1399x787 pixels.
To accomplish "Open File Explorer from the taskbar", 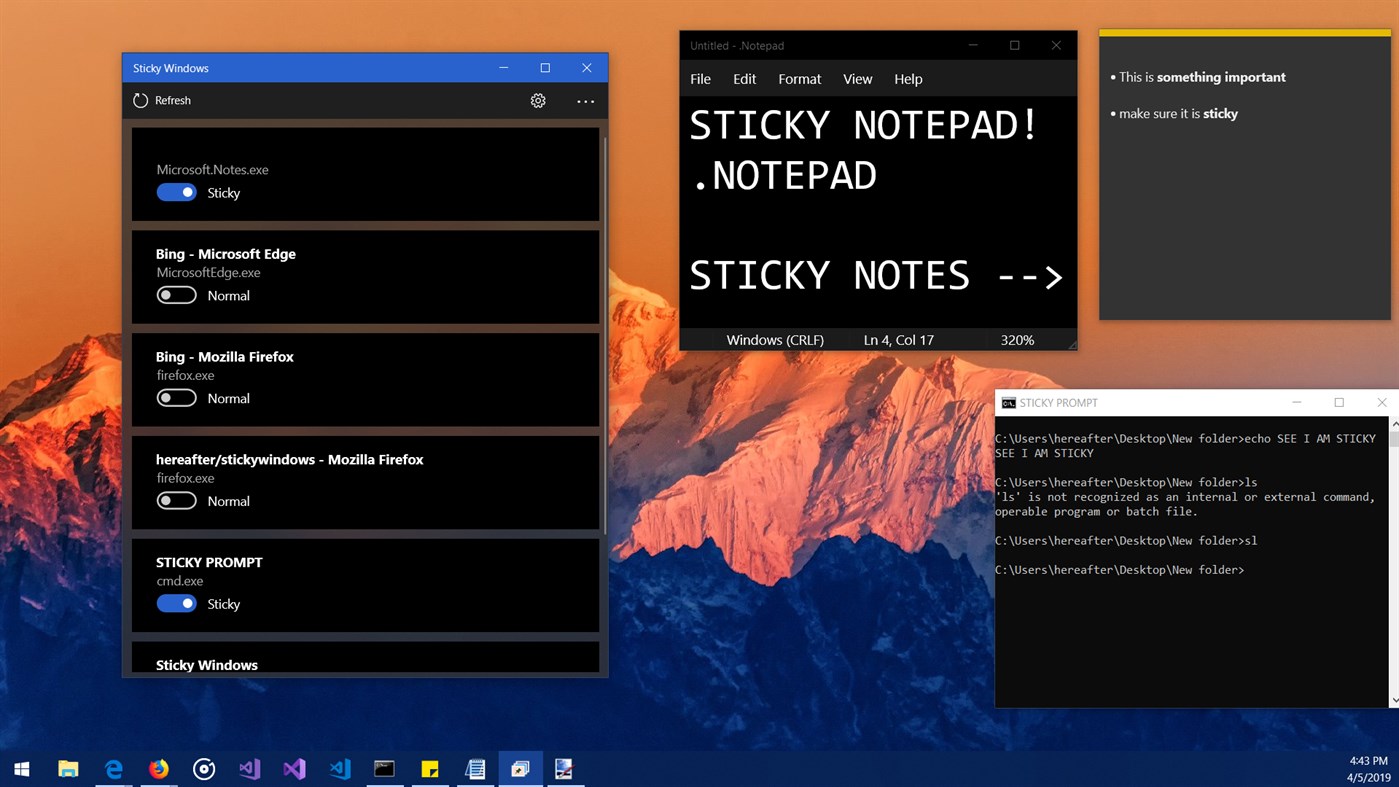I will pos(68,768).
